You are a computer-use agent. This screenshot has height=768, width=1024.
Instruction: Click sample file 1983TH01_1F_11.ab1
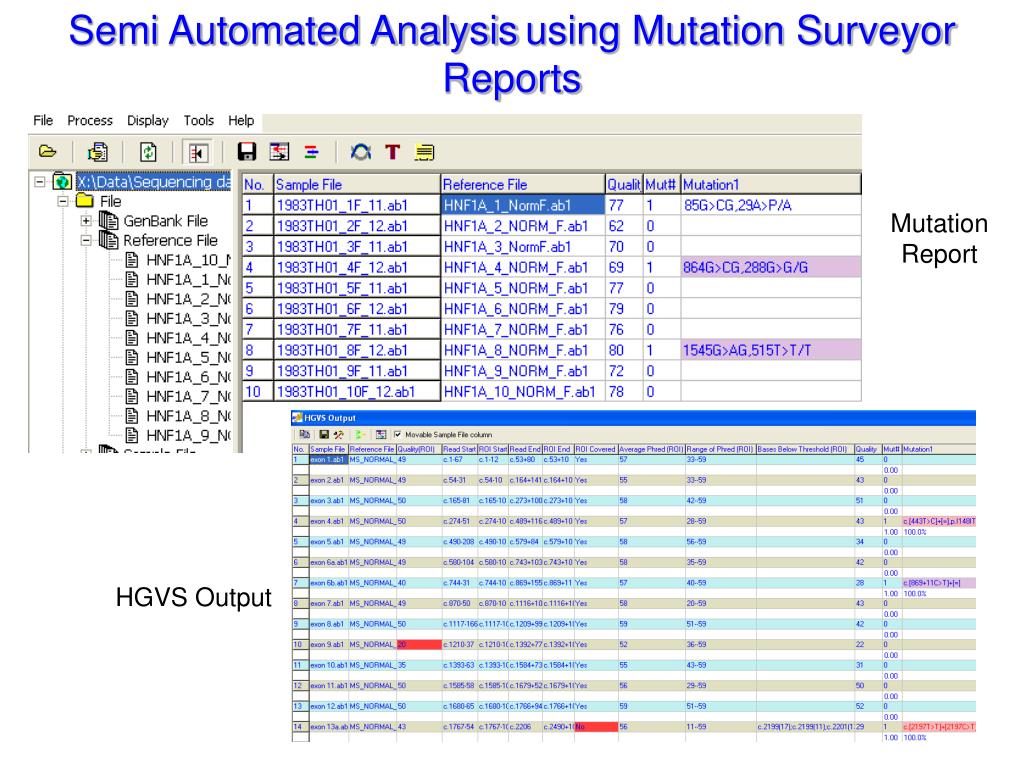[357, 205]
